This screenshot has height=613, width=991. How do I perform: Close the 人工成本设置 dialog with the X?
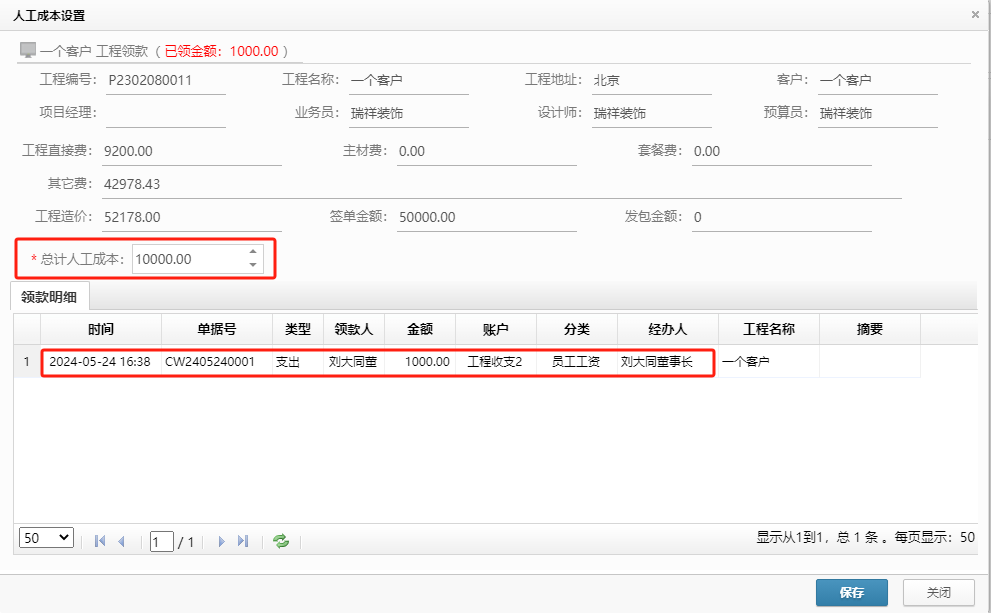point(975,14)
